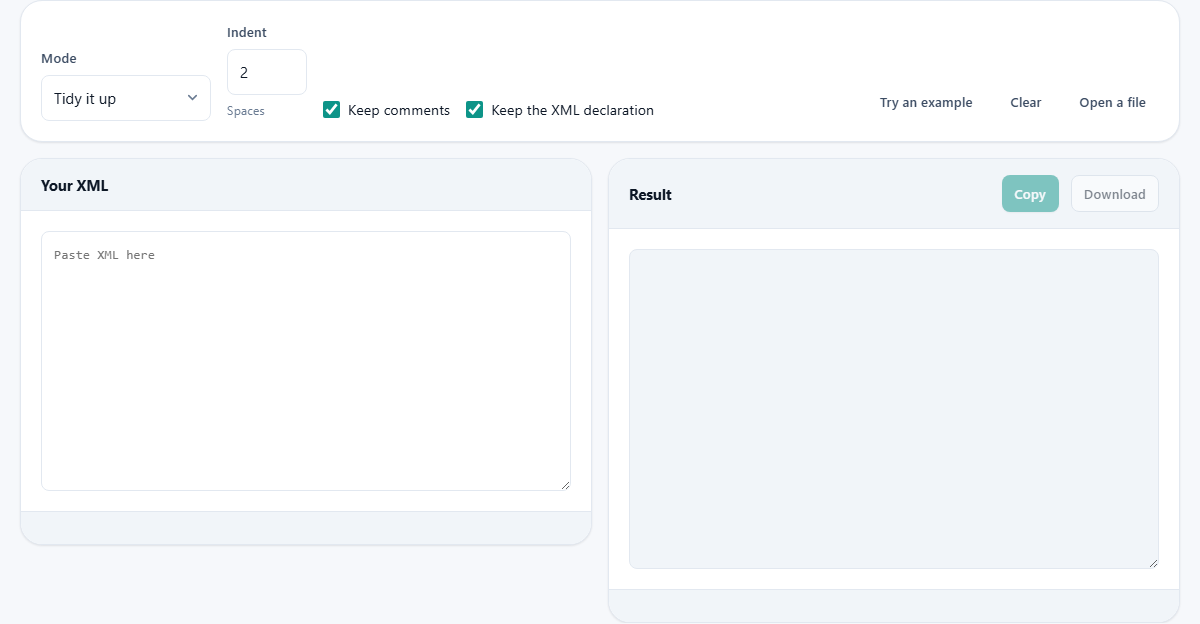Image resolution: width=1200 pixels, height=624 pixels.
Task: Click the Indent number field
Action: [267, 72]
